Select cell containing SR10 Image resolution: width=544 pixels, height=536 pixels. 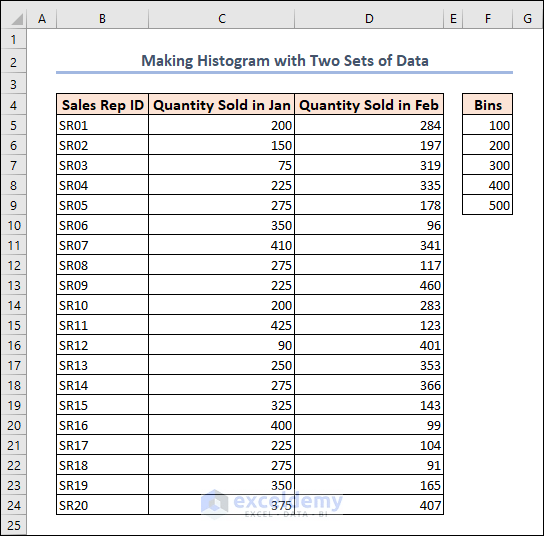(102, 305)
